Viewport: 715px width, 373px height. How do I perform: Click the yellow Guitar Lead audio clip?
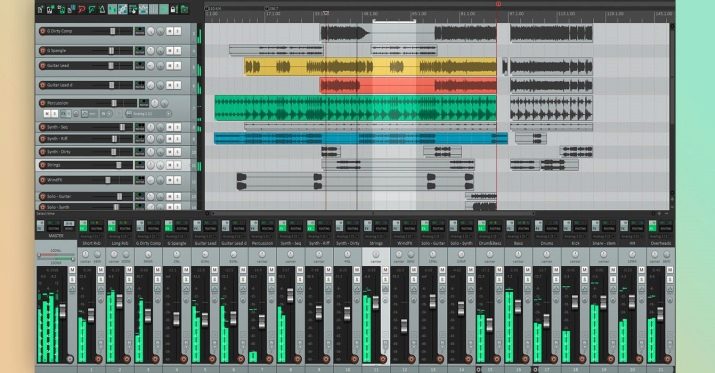pyautogui.click(x=370, y=67)
